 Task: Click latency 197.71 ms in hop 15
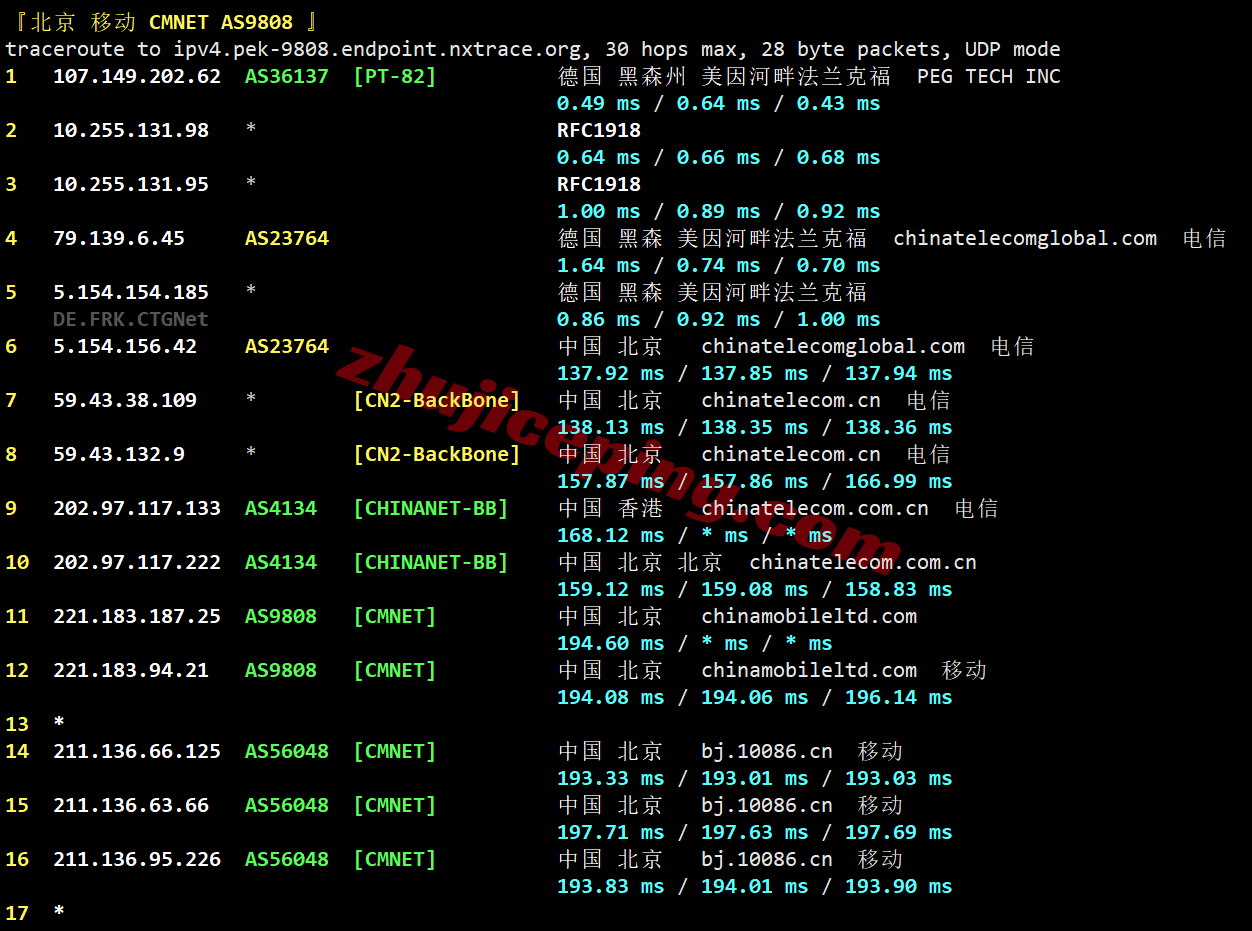pos(610,832)
